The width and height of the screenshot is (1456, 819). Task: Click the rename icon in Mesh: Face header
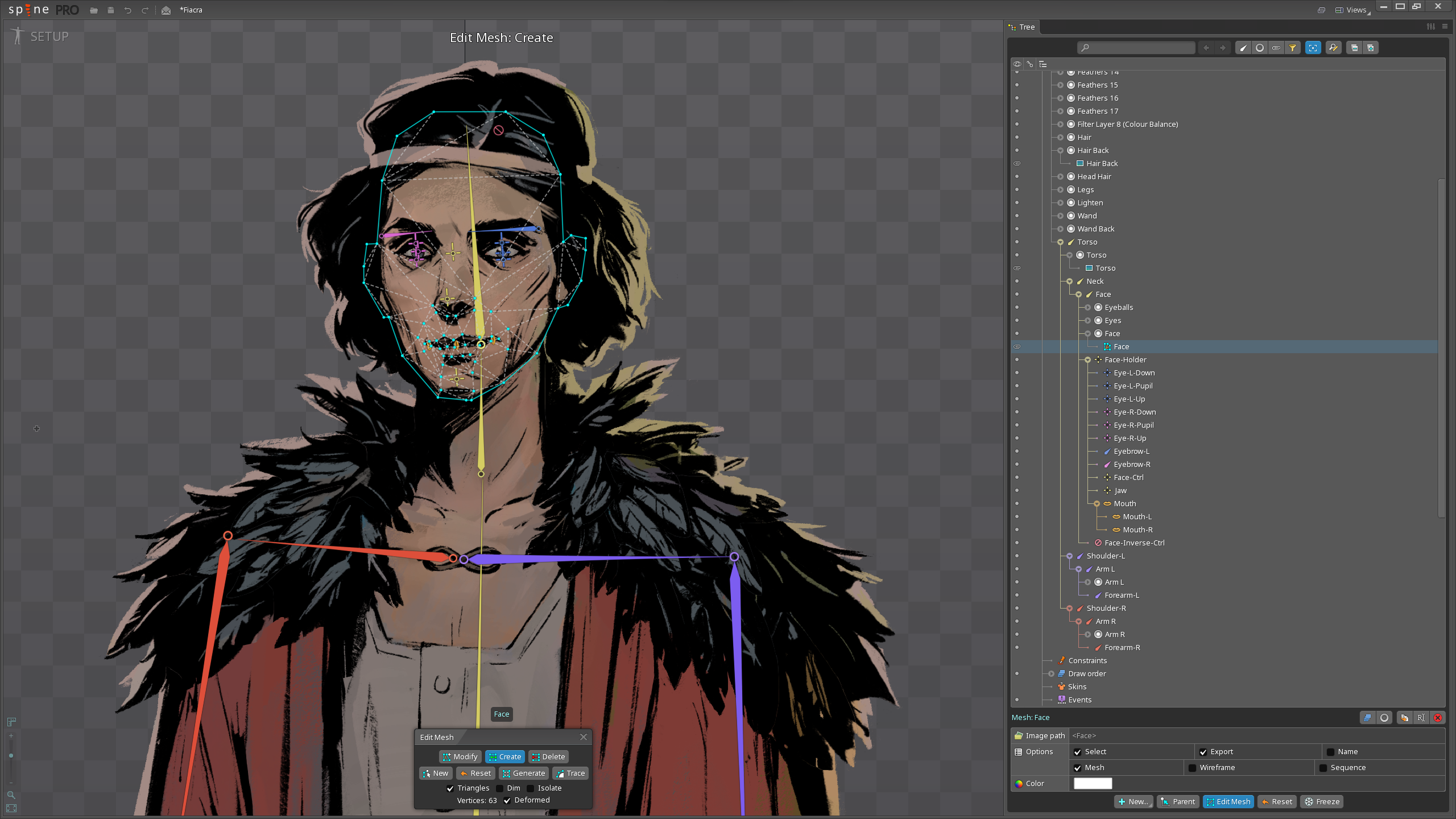(1421, 718)
